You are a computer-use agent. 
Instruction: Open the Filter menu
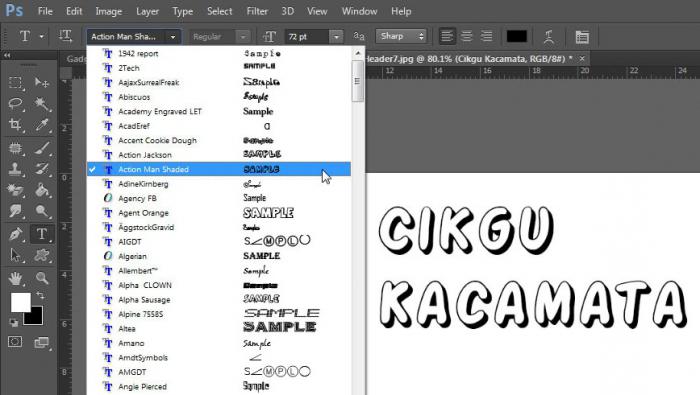(257, 11)
